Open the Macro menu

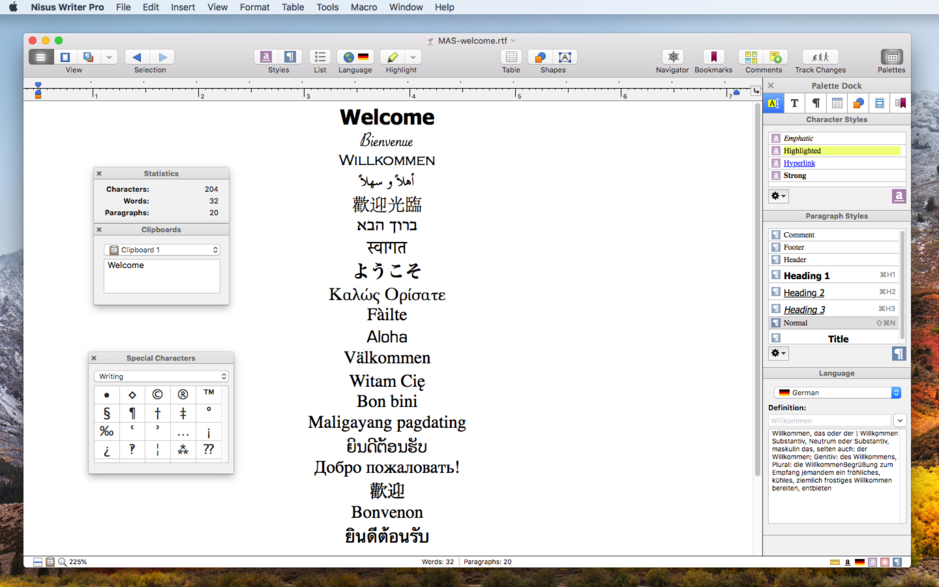tap(364, 7)
